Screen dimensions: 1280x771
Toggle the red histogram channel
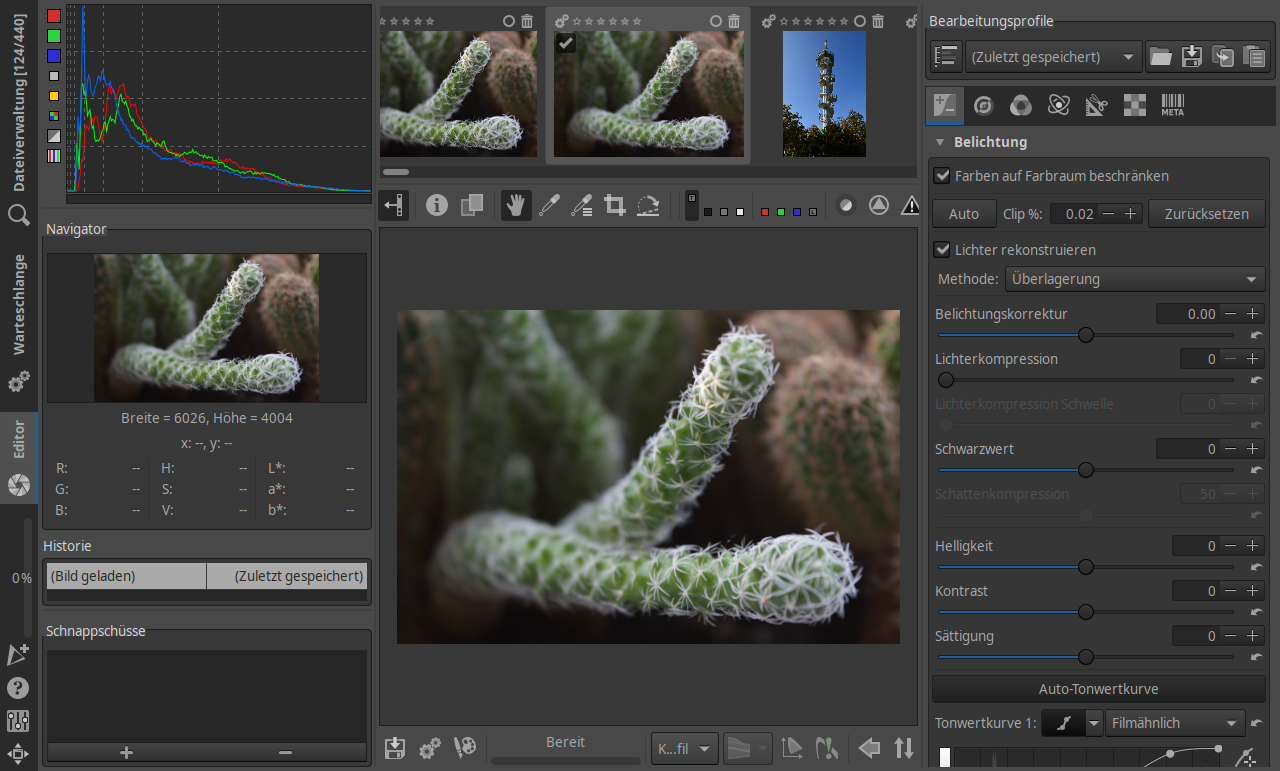(x=54, y=16)
